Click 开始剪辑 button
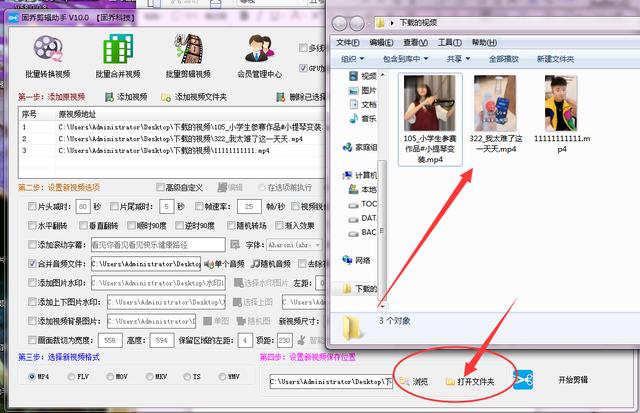Screen dimensions: 640x413 click(x=573, y=380)
